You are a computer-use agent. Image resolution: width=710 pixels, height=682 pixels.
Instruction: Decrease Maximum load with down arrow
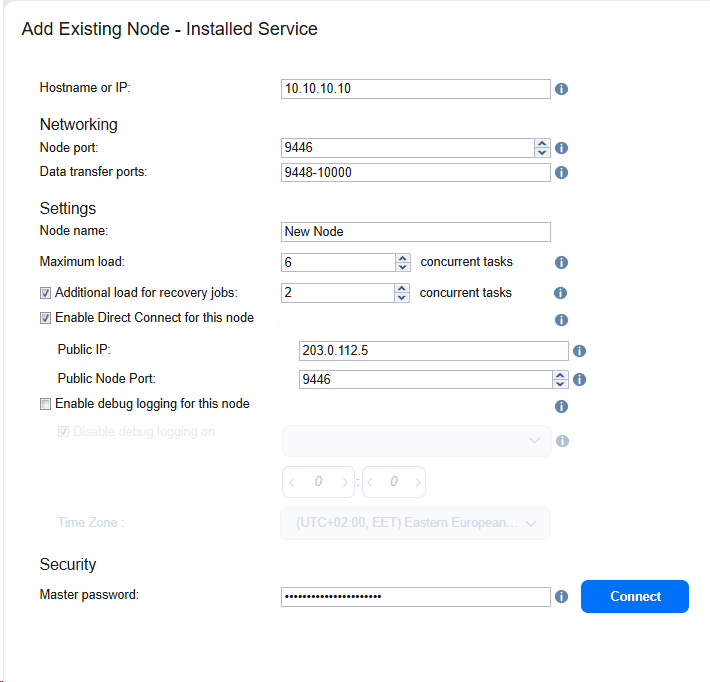click(x=402, y=268)
